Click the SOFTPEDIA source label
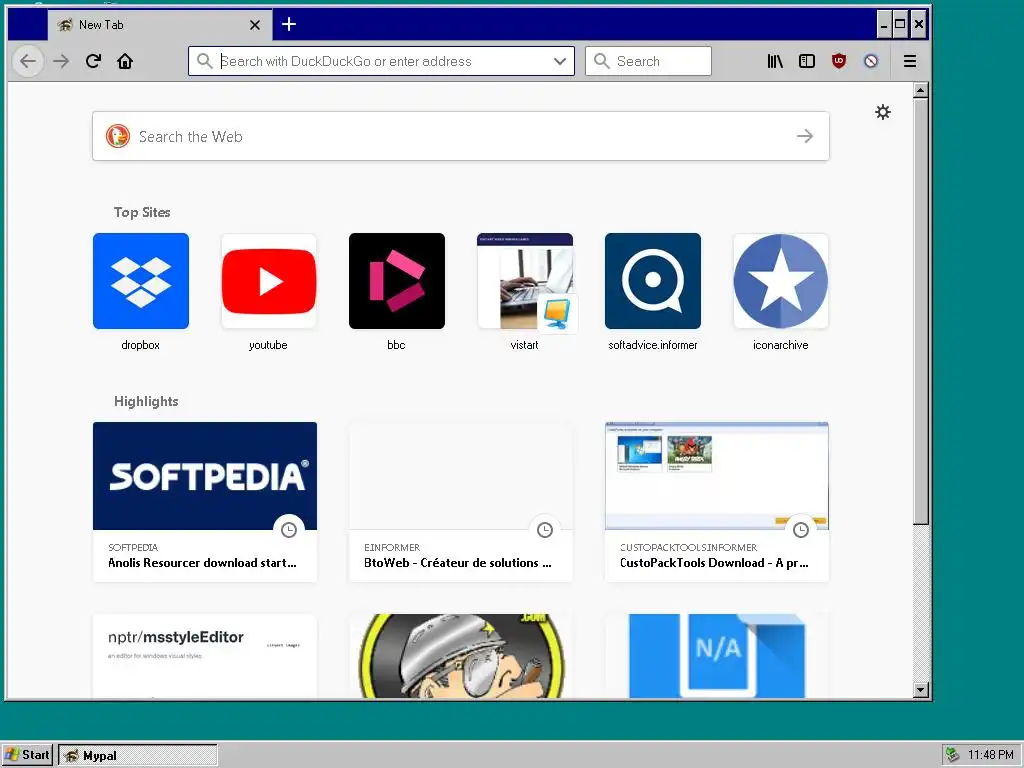Viewport: 1024px width, 768px height. (133, 547)
